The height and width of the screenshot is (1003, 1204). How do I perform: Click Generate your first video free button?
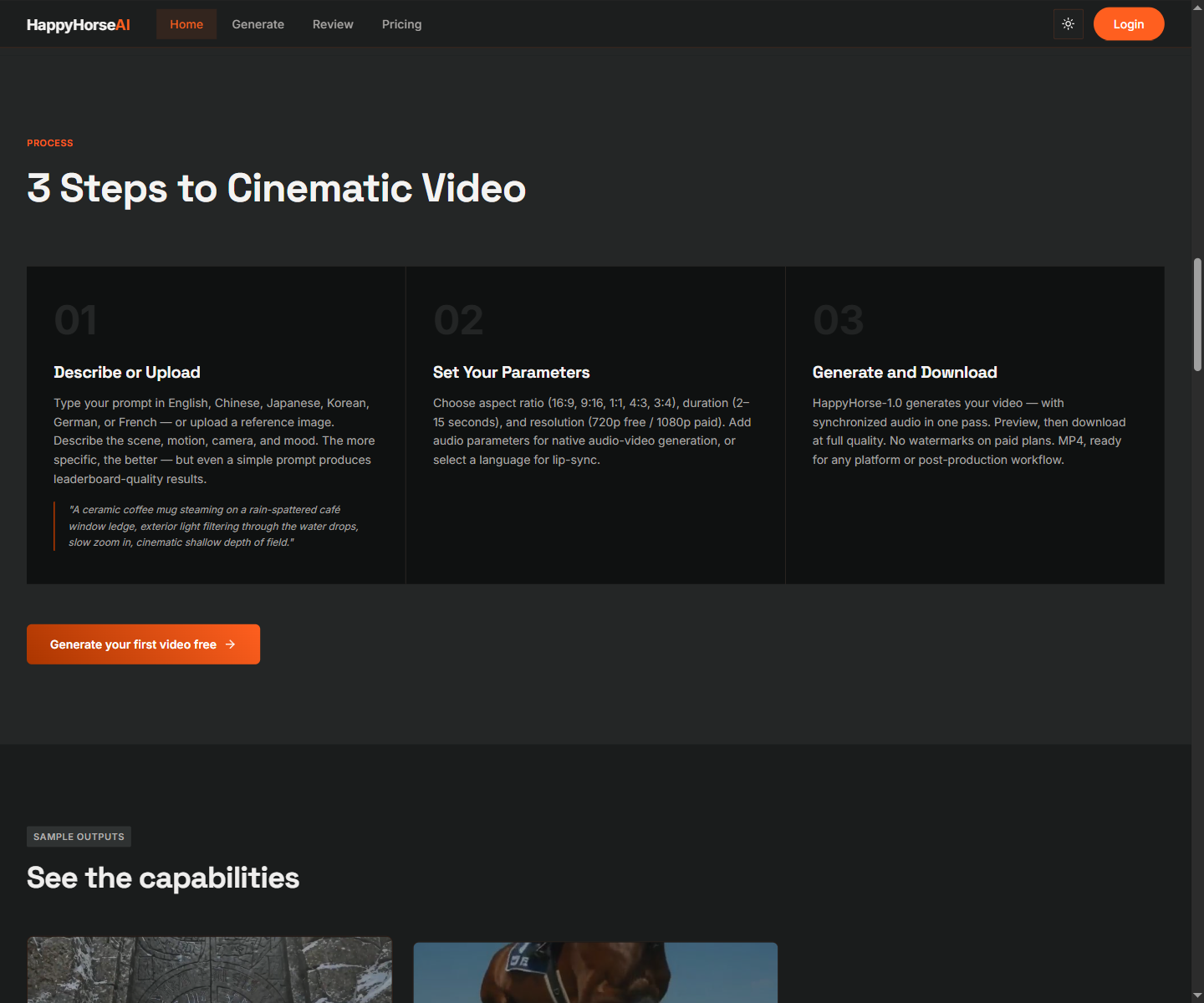coord(143,644)
